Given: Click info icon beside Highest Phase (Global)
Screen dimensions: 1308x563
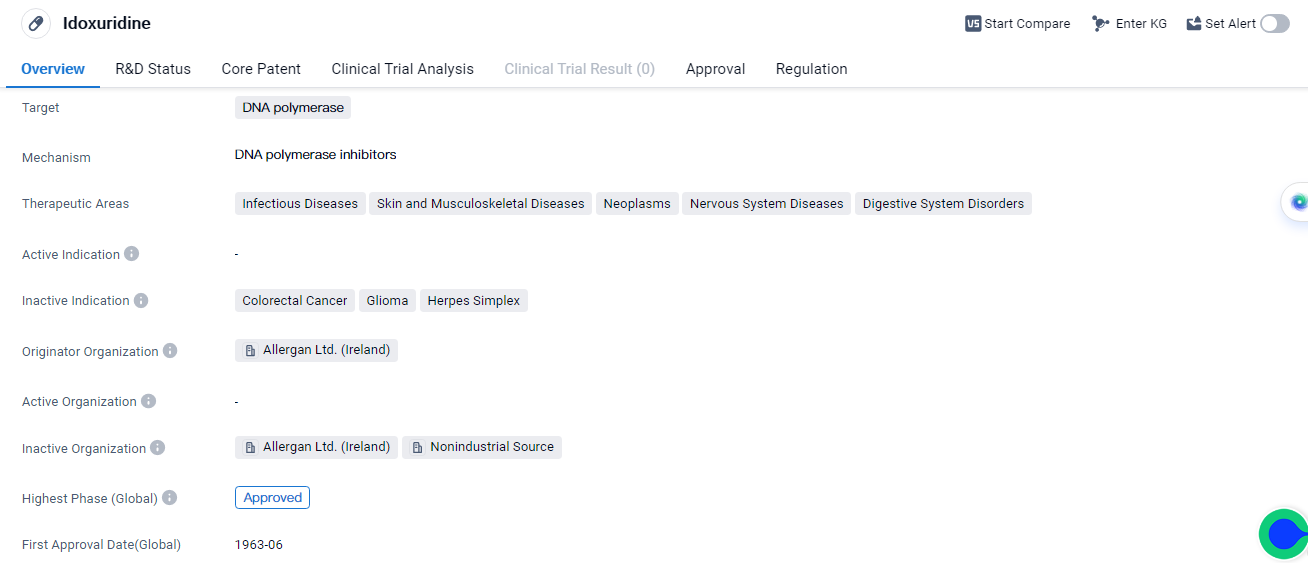Looking at the screenshot, I should pos(169,498).
